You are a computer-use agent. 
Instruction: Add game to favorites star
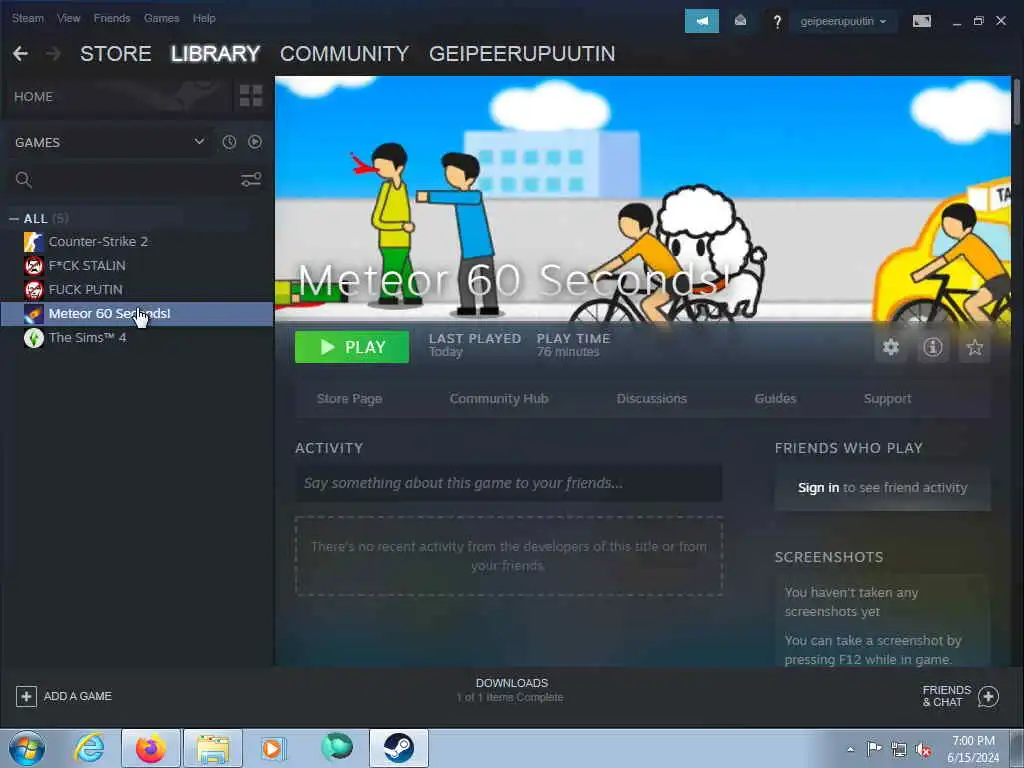pos(974,347)
